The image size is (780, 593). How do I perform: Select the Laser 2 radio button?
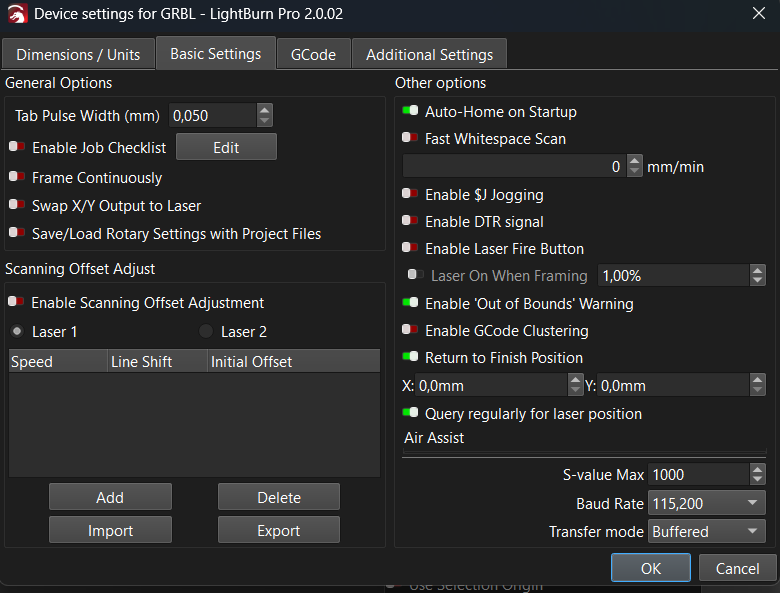pyautogui.click(x=206, y=331)
